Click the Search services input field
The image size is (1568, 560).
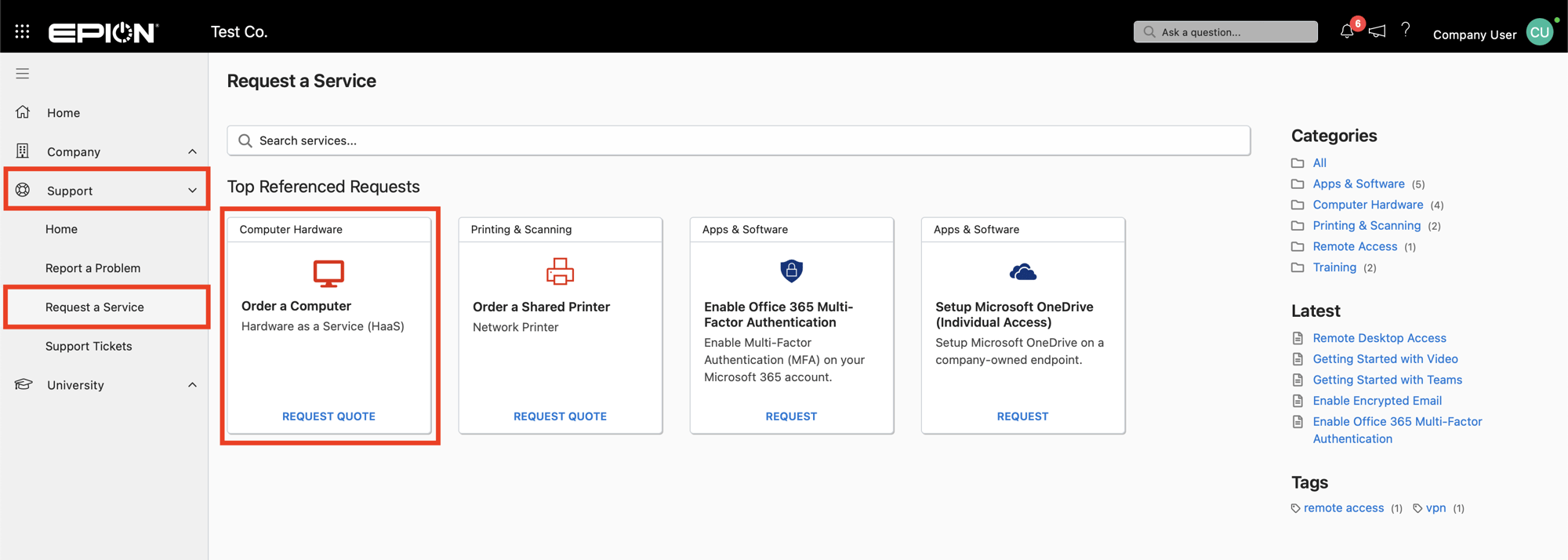(x=737, y=140)
